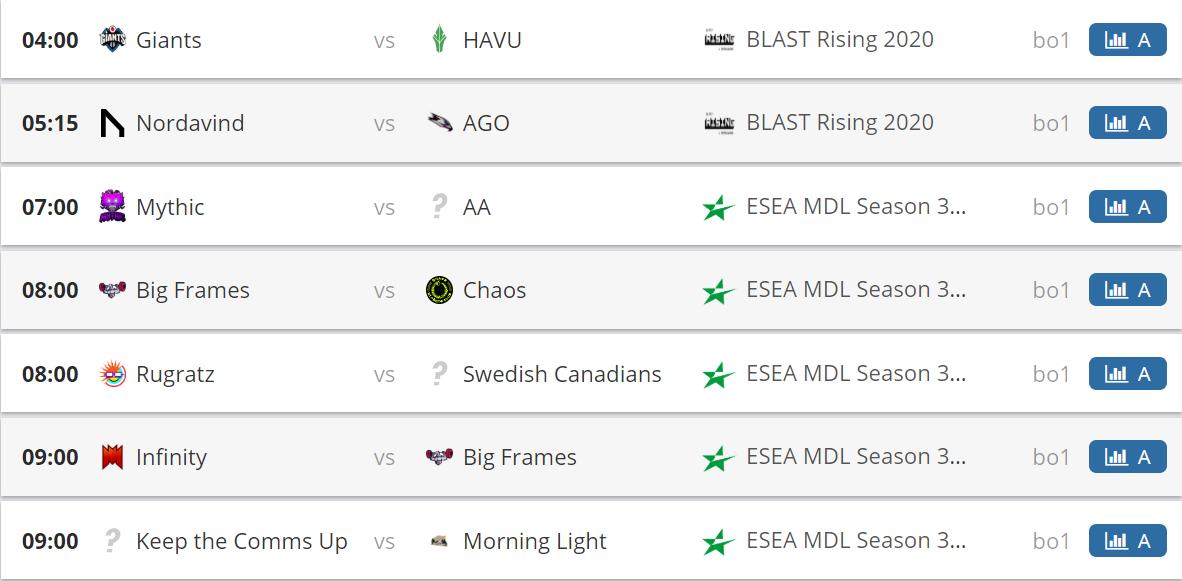
Task: Click the Infinity team logo
Action: click(x=113, y=457)
